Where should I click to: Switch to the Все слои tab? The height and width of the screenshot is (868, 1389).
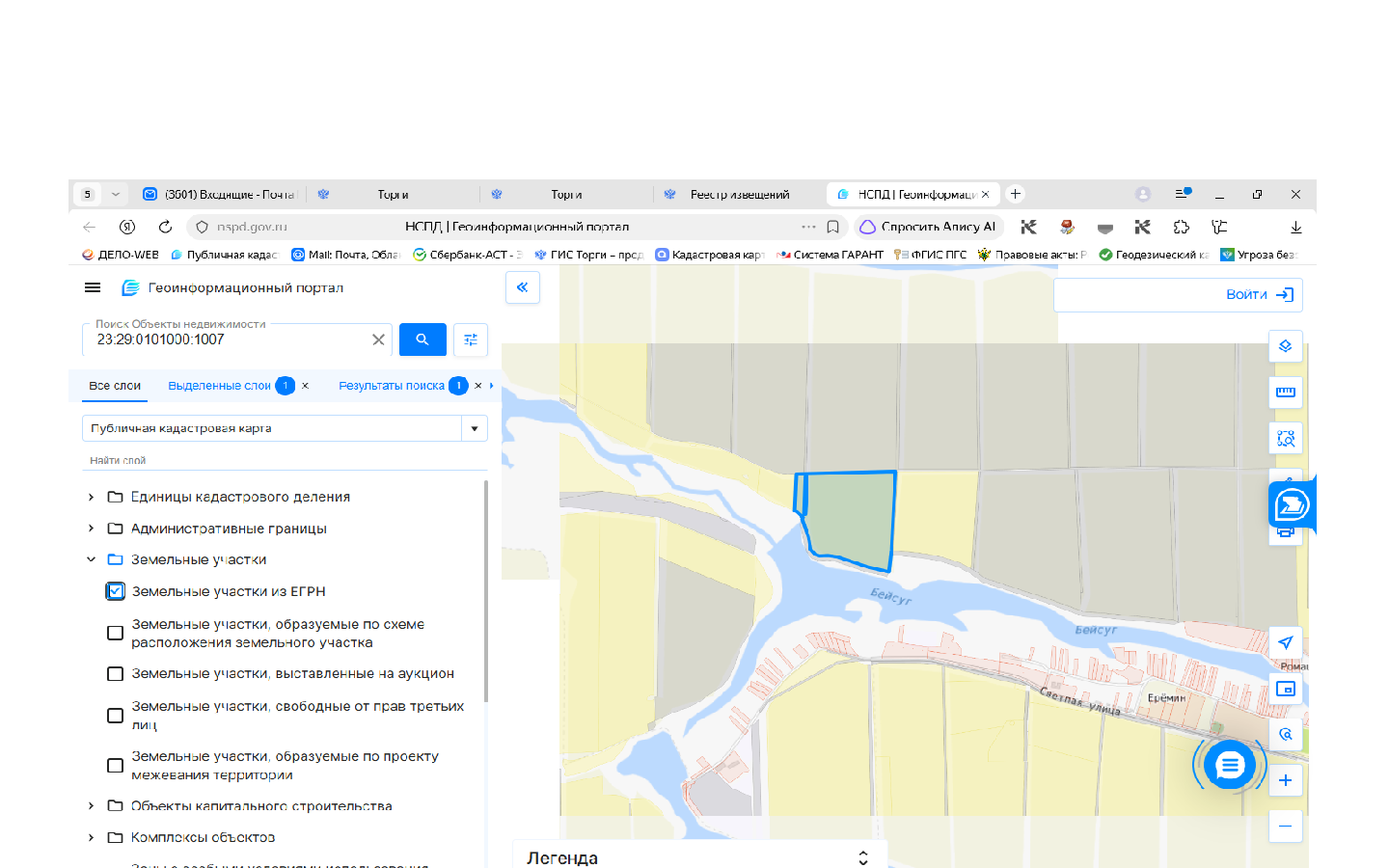pos(115,386)
